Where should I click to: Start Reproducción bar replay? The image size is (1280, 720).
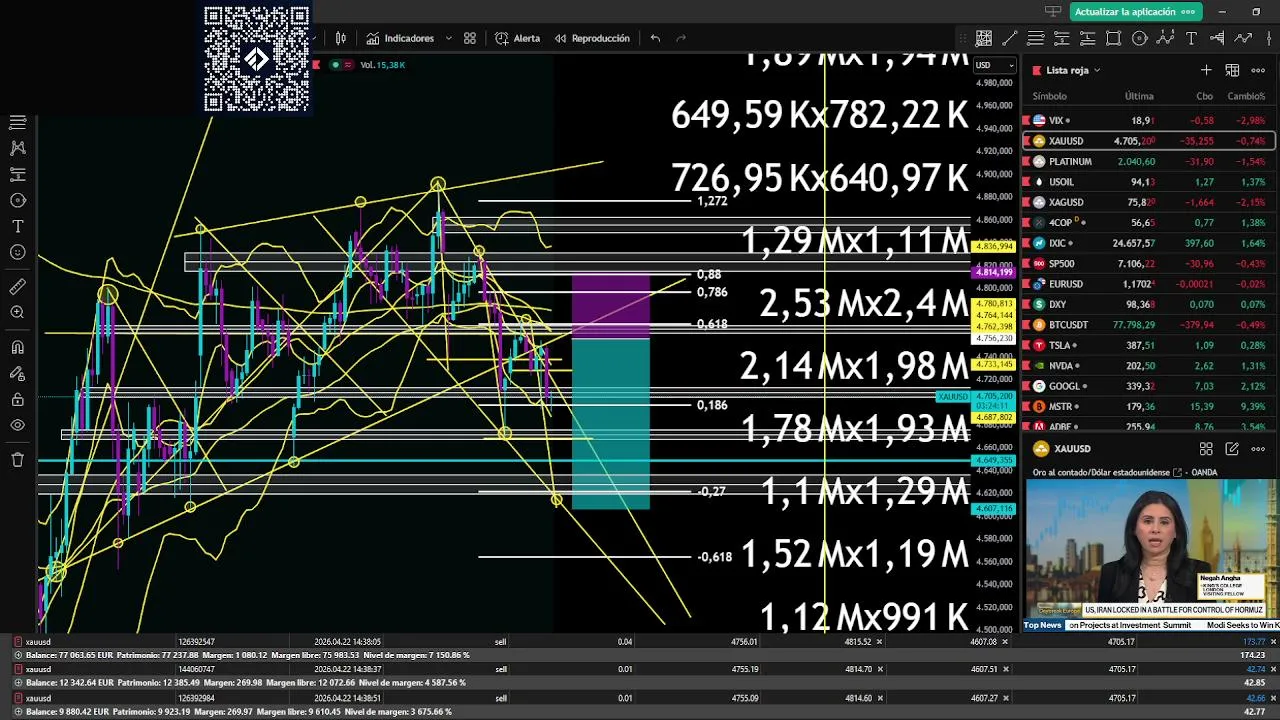pos(591,38)
